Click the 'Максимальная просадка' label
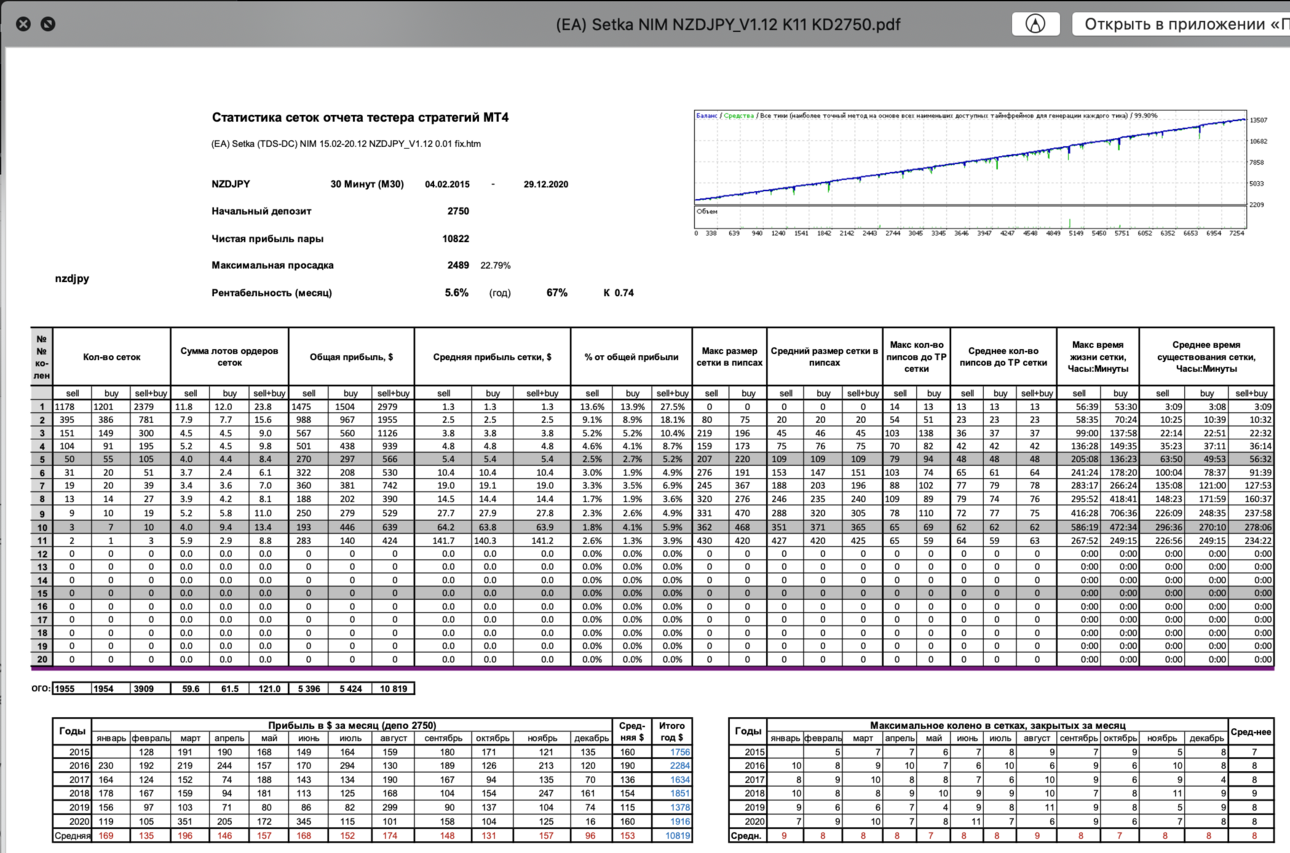Image resolution: width=1290 pixels, height=853 pixels. pyautogui.click(x=272, y=266)
